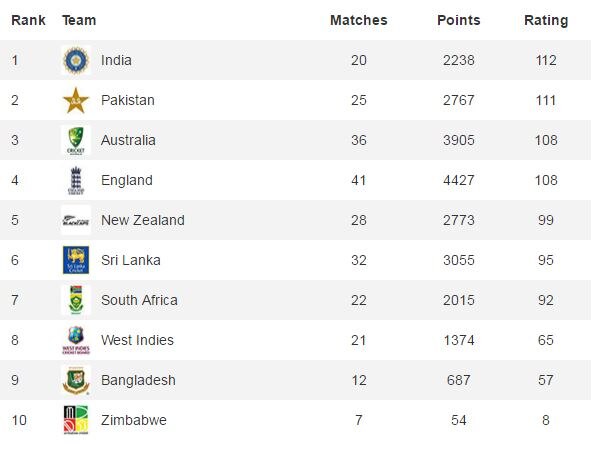Select the South Africa Proteas badge
613x455 pixels.
76,300
